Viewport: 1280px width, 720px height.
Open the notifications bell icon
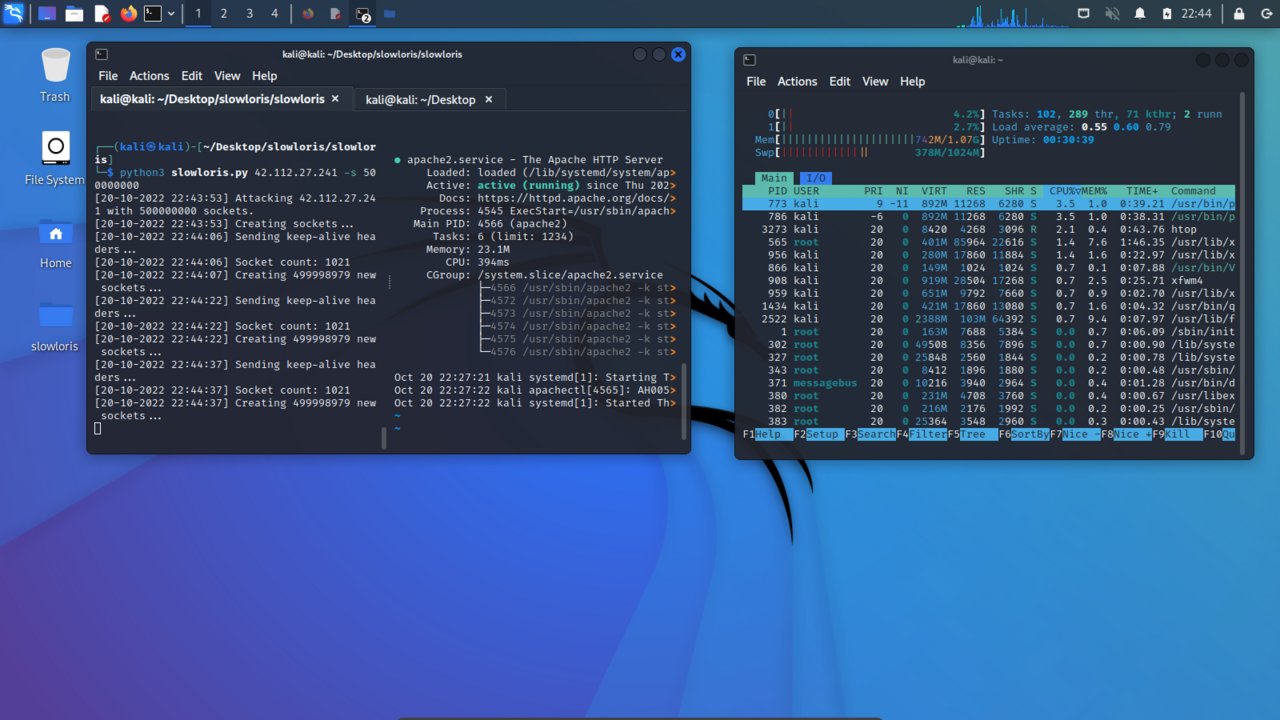(x=1139, y=14)
